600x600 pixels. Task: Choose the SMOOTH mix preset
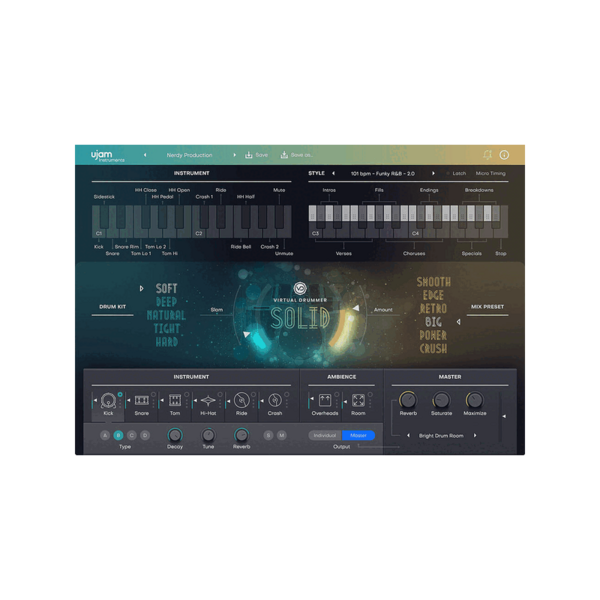(434, 282)
